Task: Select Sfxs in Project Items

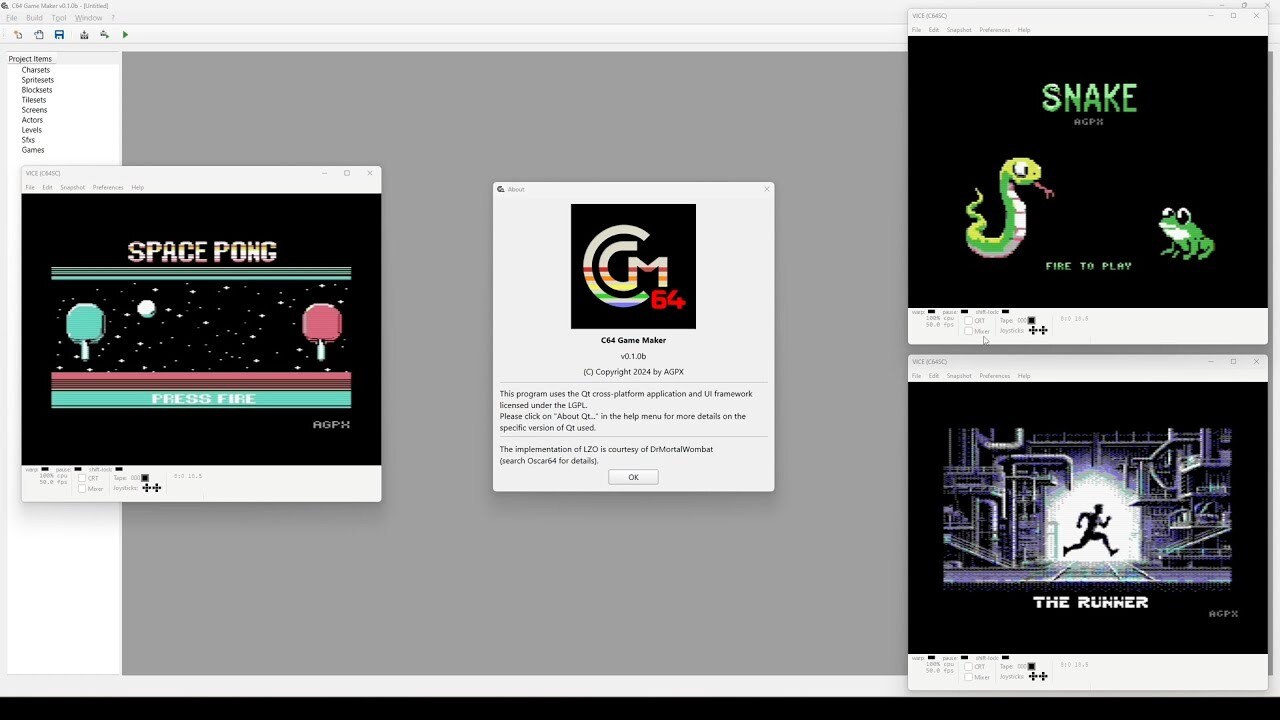Action: point(28,140)
